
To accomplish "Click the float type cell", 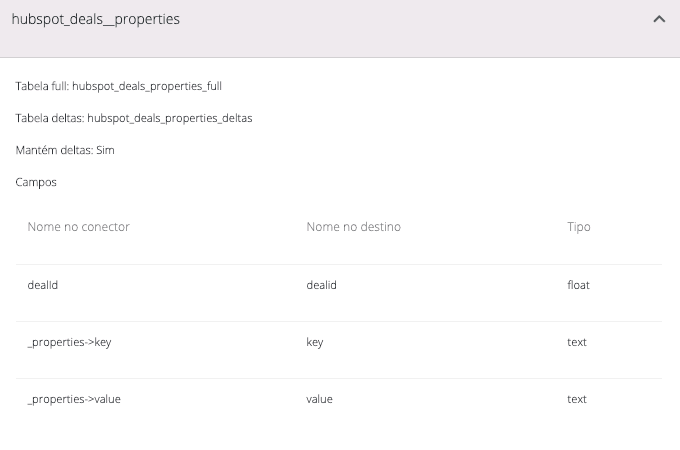I will click(578, 285).
